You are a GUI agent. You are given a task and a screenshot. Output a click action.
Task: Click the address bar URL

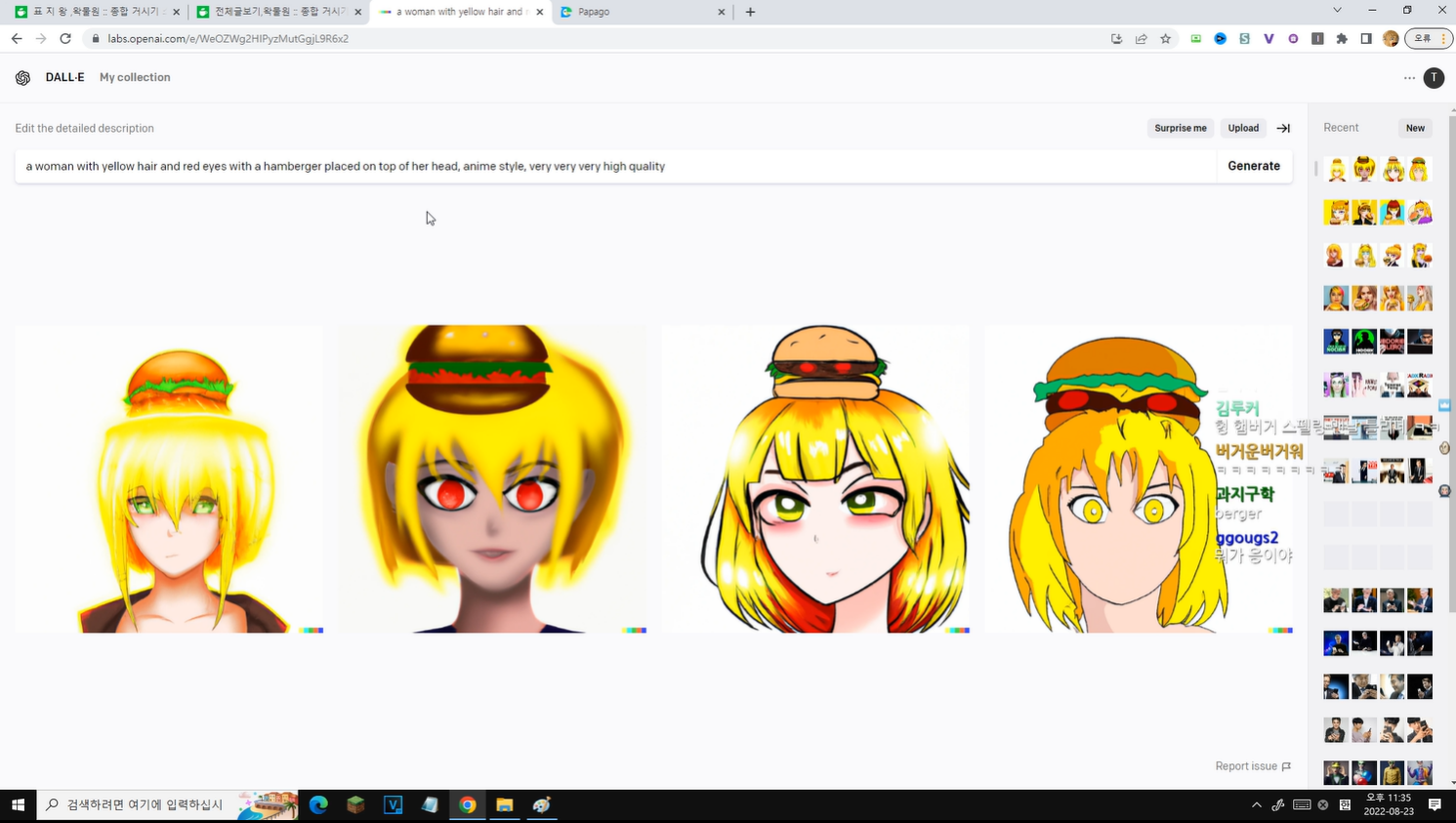(229, 39)
